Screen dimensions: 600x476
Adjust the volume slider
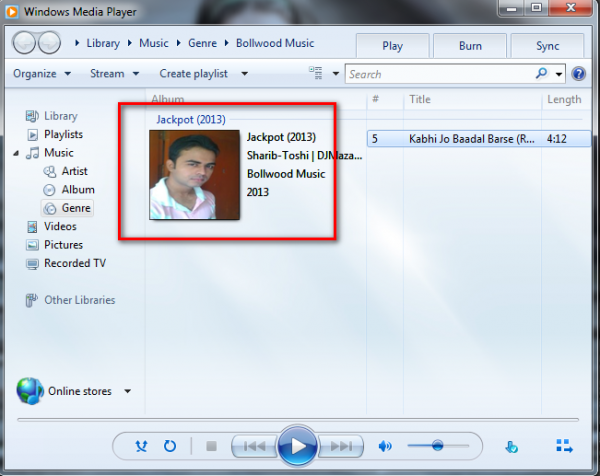click(x=438, y=446)
